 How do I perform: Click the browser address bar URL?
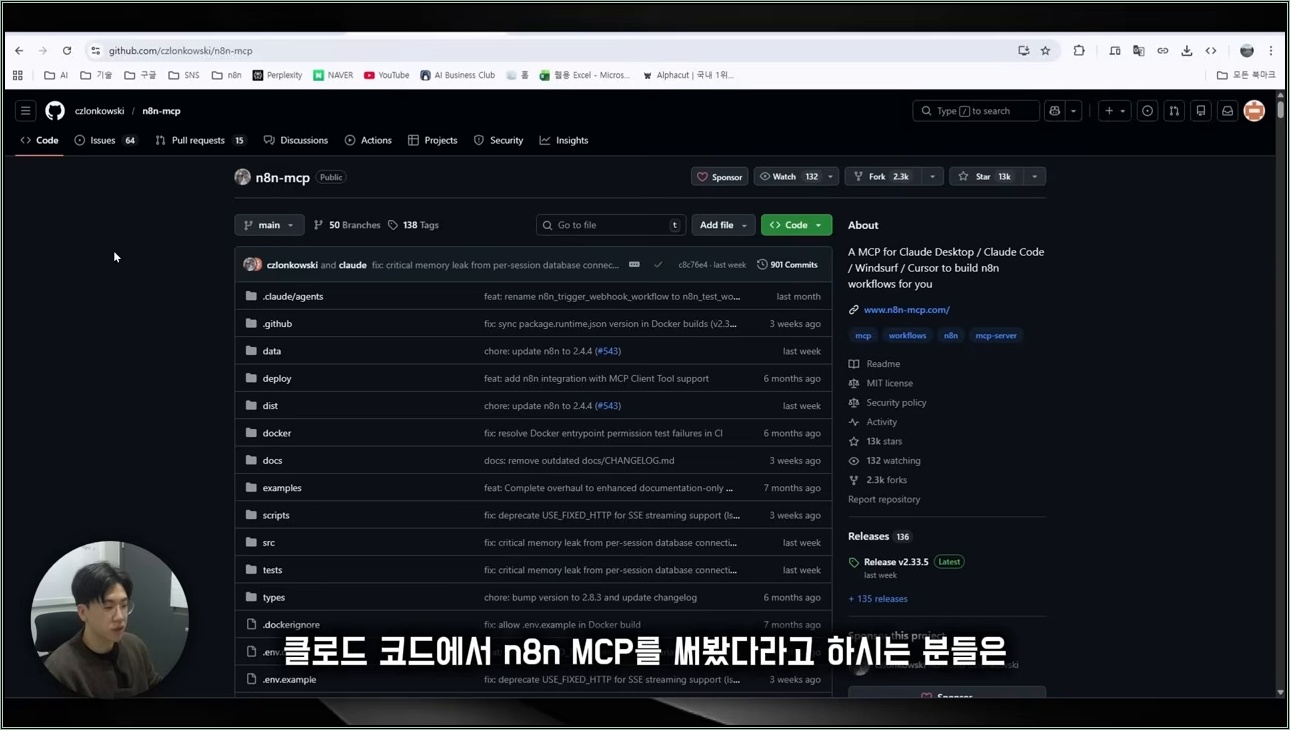[181, 51]
